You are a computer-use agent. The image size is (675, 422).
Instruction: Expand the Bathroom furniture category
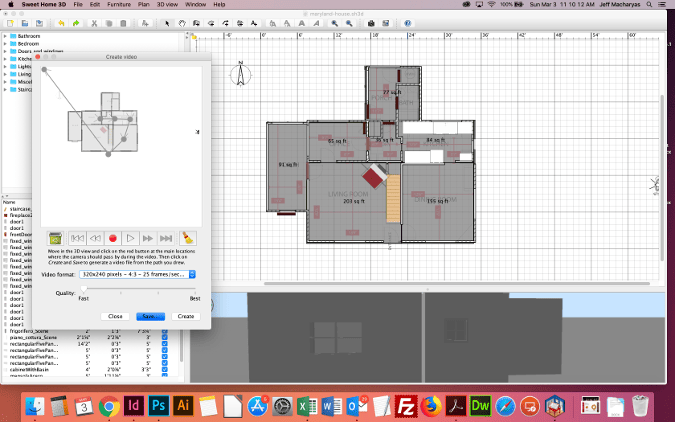click(6, 36)
